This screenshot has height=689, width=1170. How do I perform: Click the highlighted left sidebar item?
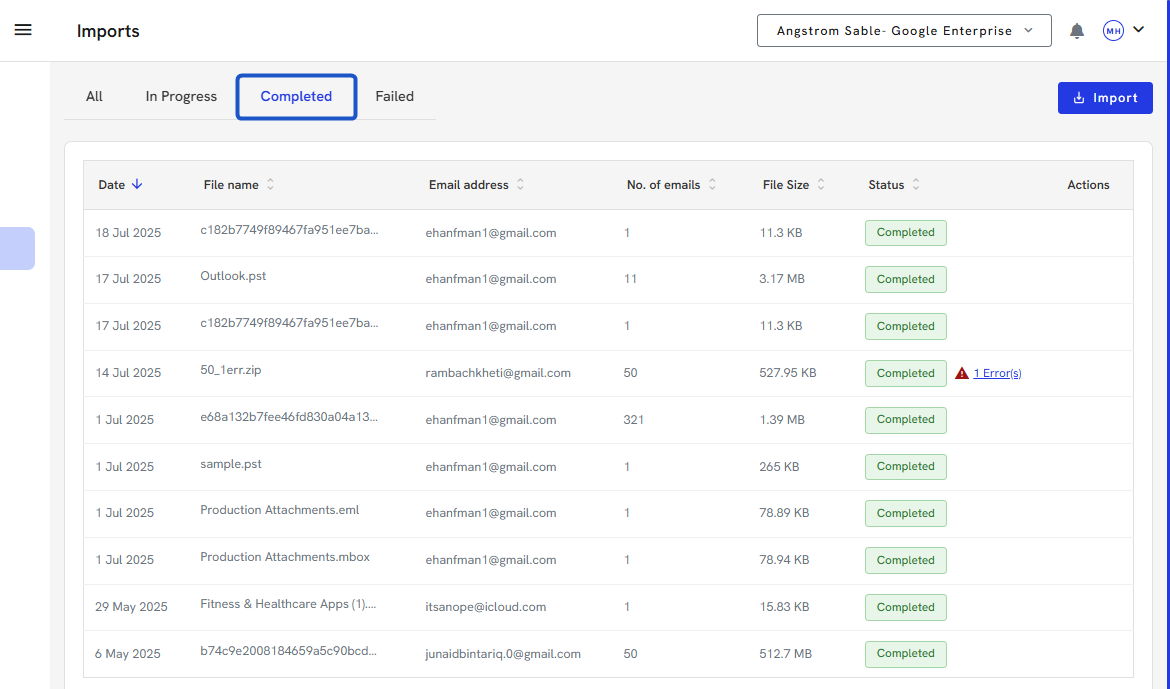coord(17,248)
